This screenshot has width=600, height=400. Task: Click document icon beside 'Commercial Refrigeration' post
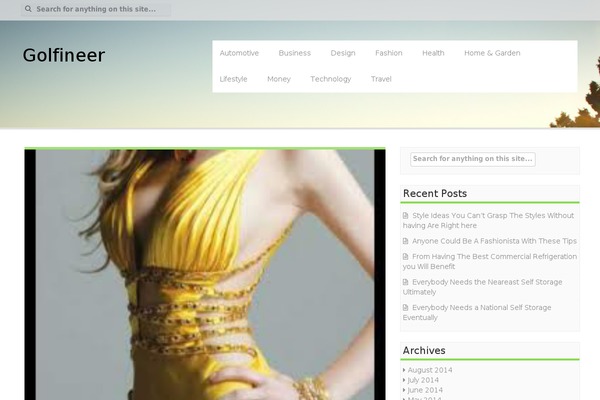click(406, 256)
